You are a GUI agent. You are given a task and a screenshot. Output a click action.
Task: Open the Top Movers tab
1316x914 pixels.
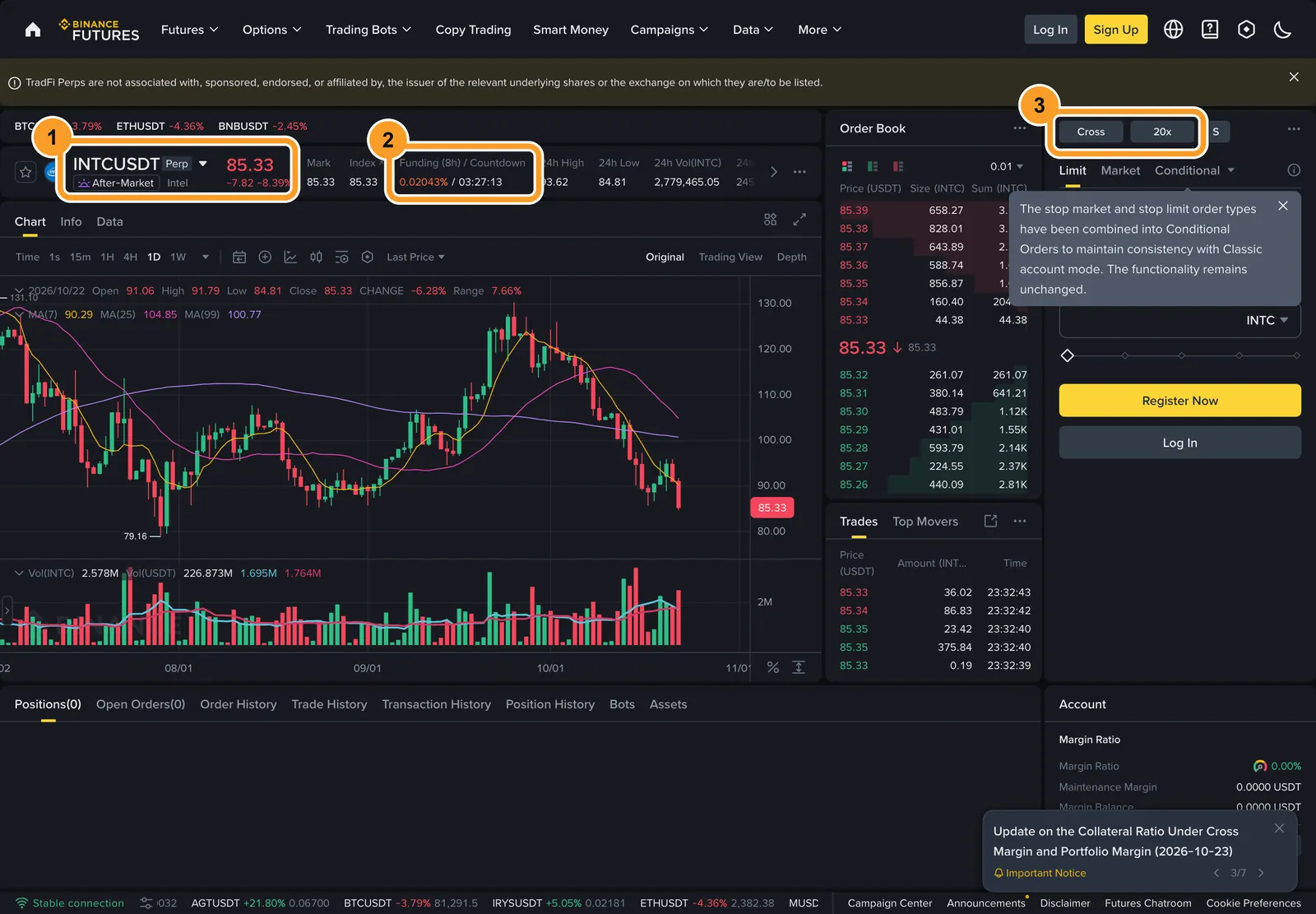coord(925,522)
